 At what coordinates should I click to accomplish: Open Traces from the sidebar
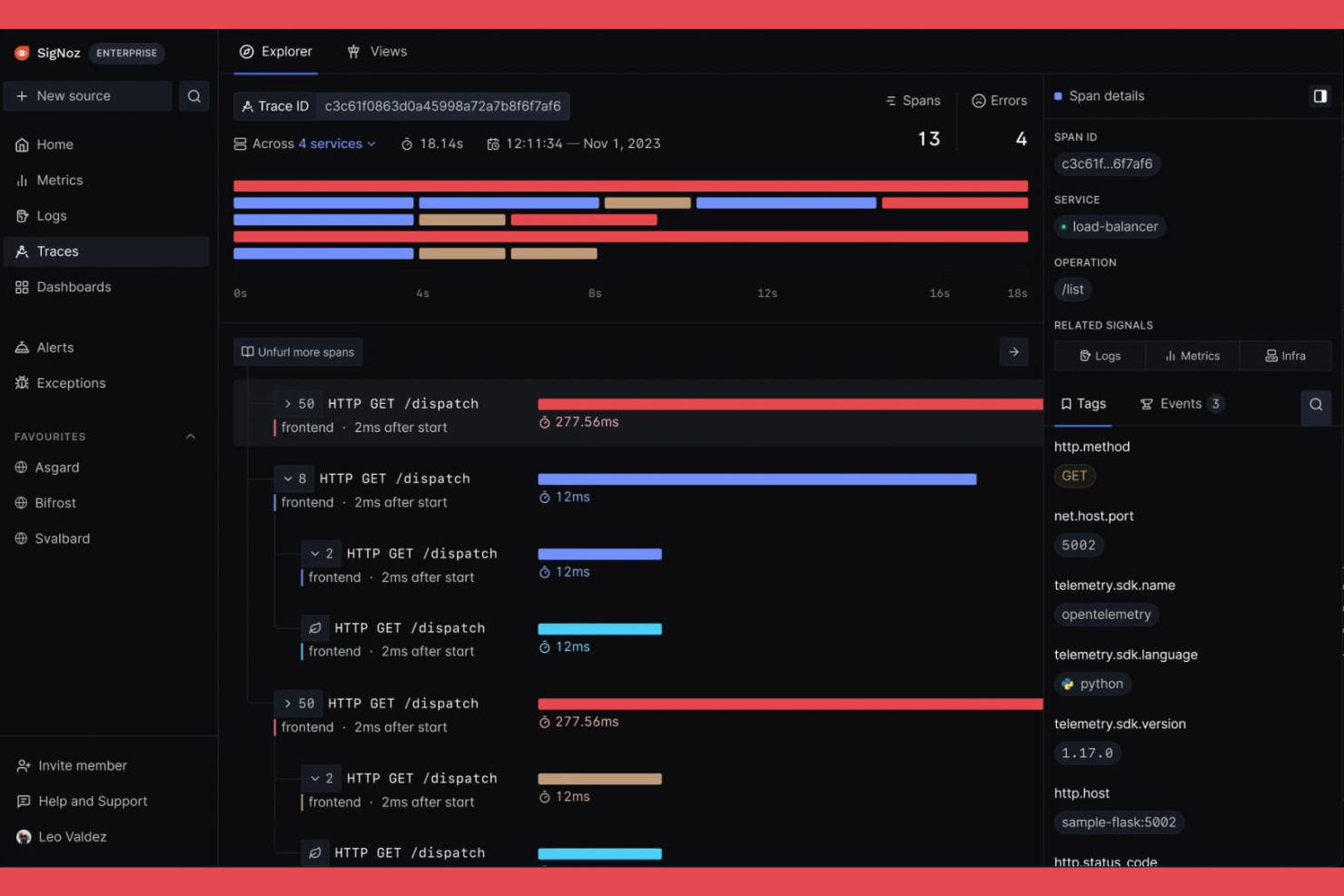click(56, 251)
